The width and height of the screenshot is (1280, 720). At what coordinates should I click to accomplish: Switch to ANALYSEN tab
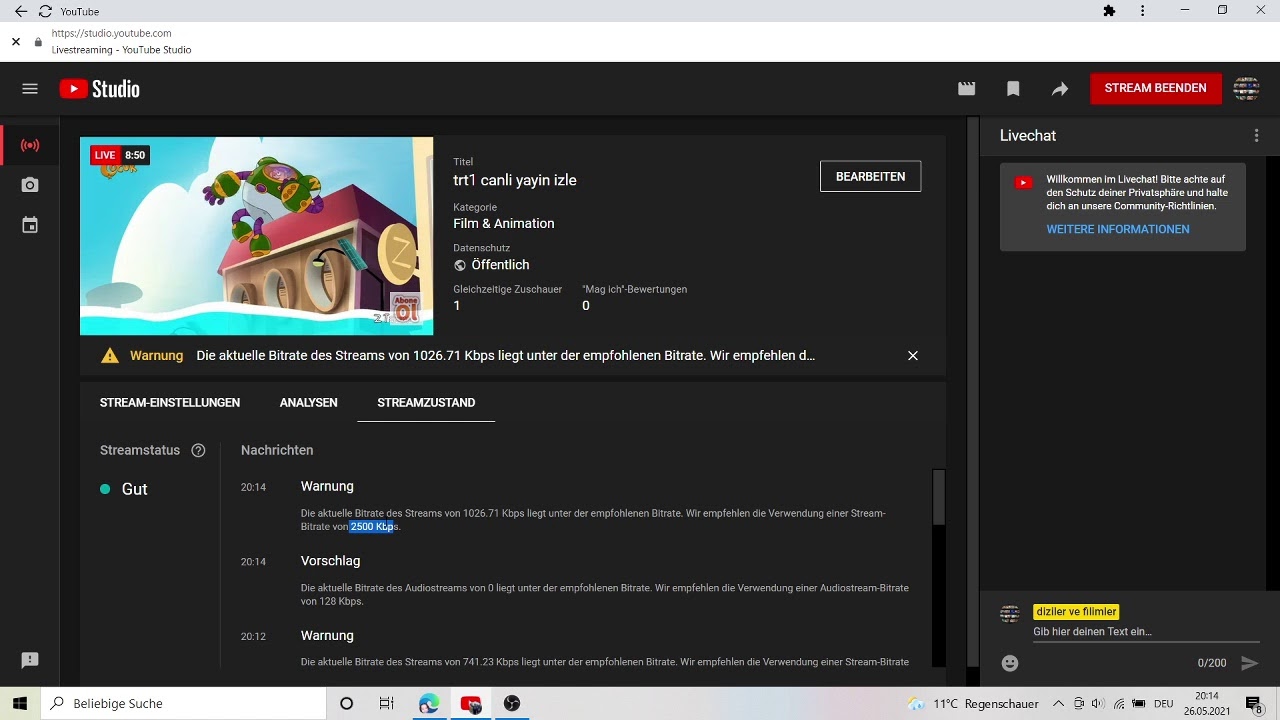pos(309,402)
